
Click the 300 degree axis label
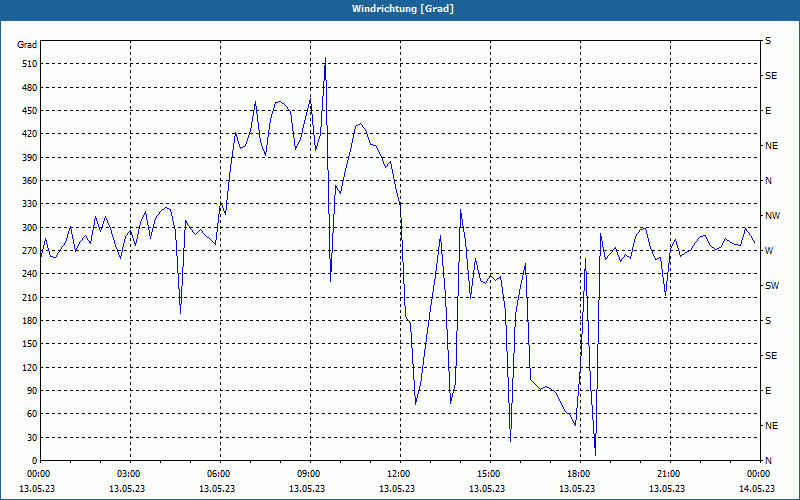pos(31,228)
